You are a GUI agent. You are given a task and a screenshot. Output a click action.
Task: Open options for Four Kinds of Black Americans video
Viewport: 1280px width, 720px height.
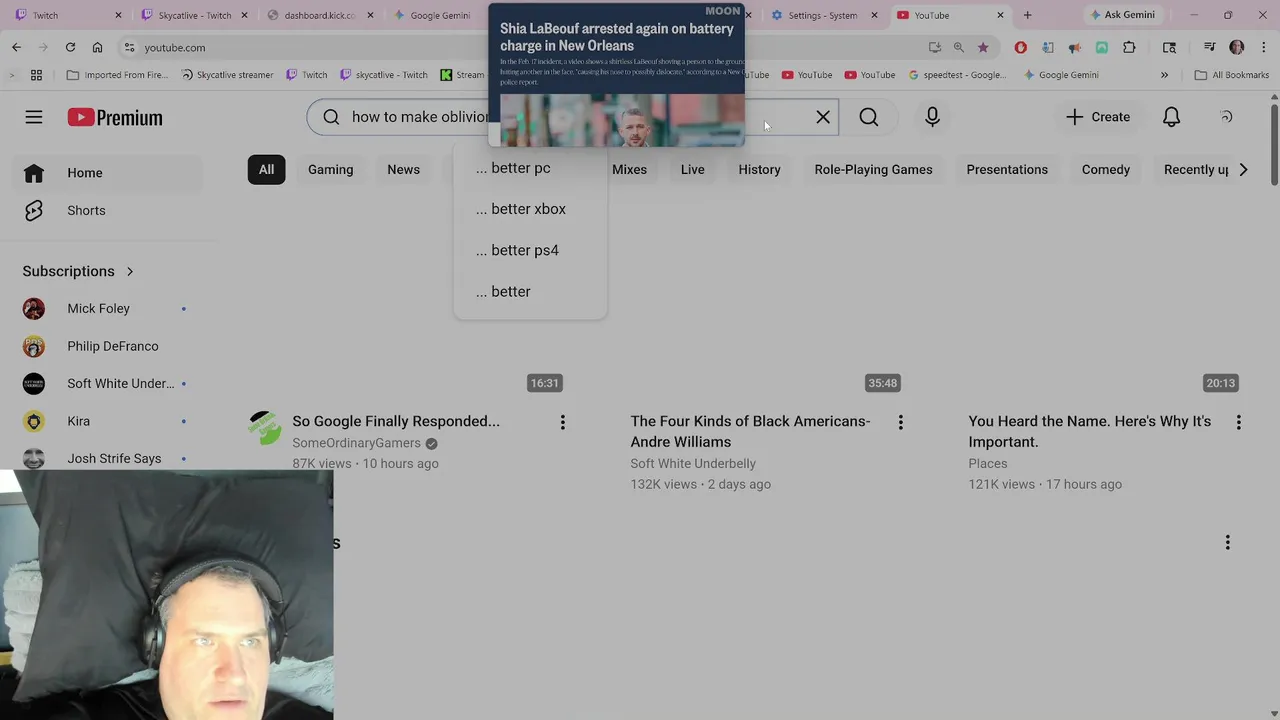pyautogui.click(x=900, y=423)
